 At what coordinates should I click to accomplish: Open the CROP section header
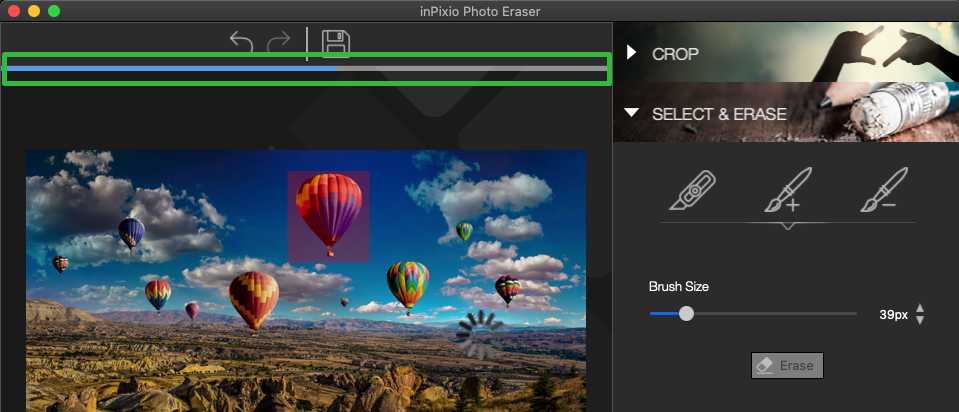tap(786, 53)
